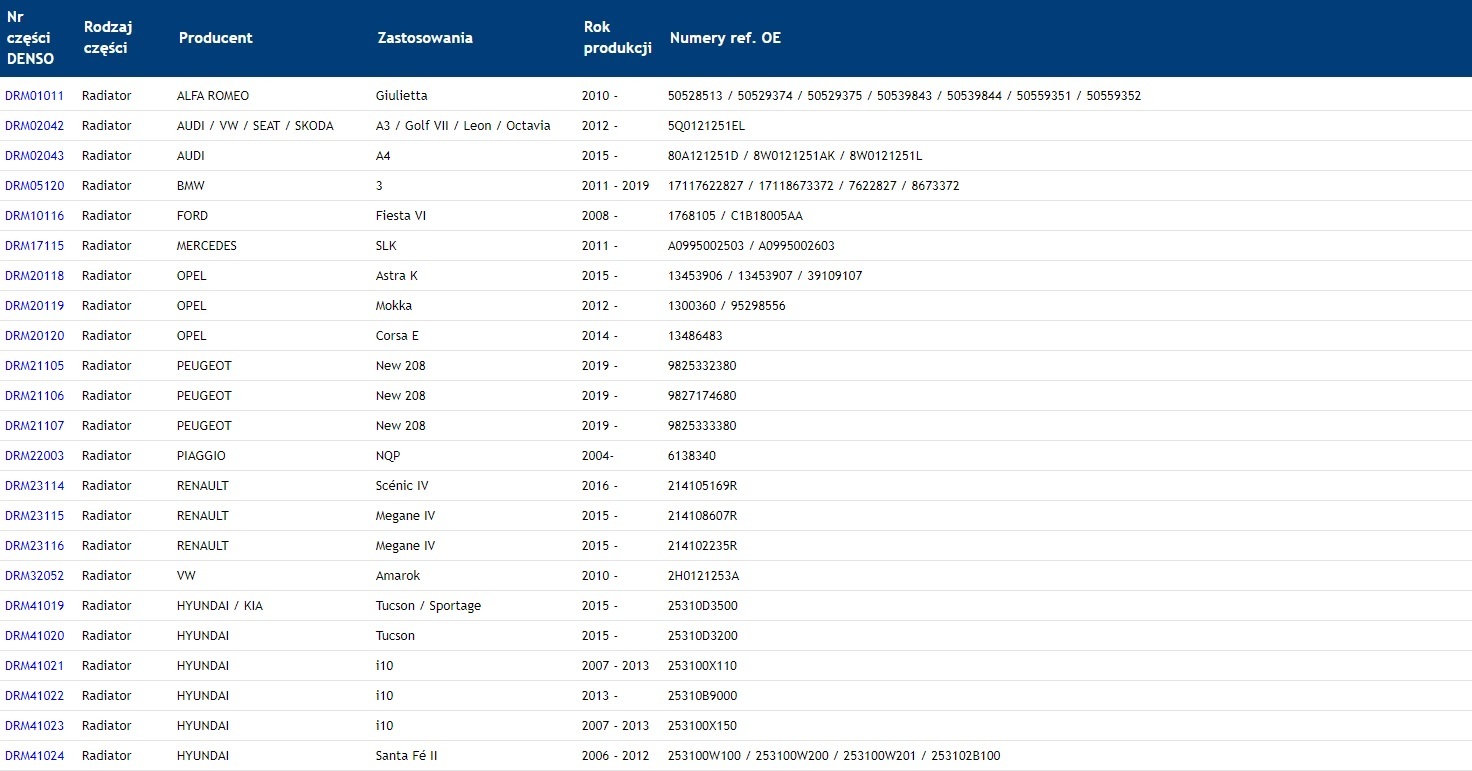Open DRM20119 Opel Mokka link

[x=34, y=306]
